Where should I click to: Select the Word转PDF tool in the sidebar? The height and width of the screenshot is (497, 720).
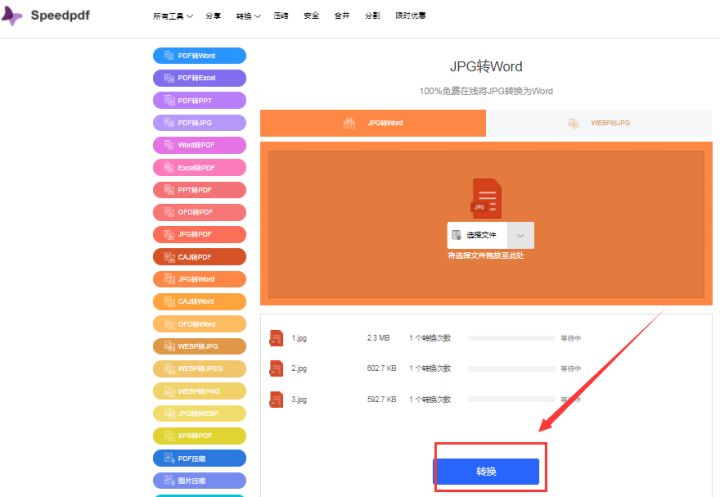coord(199,145)
